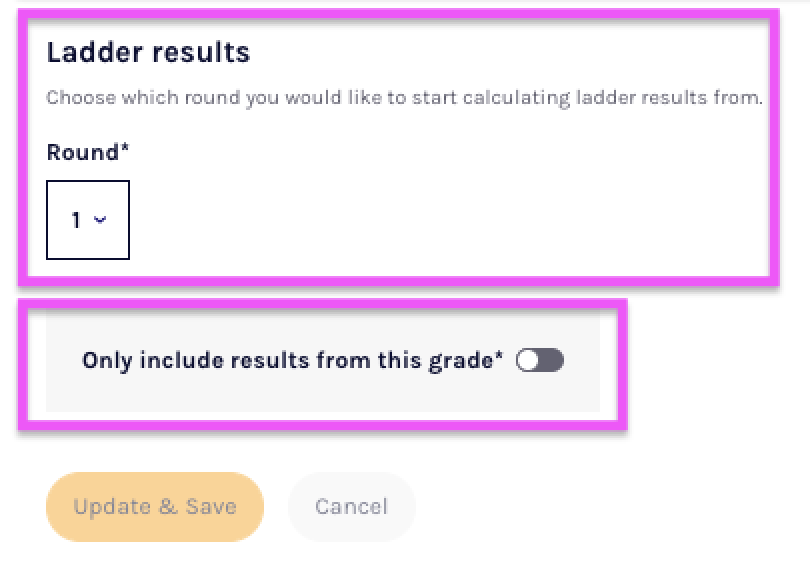Image resolution: width=810 pixels, height=572 pixels.
Task: Click the 'Only include results from this grade' label
Action: [x=292, y=360]
